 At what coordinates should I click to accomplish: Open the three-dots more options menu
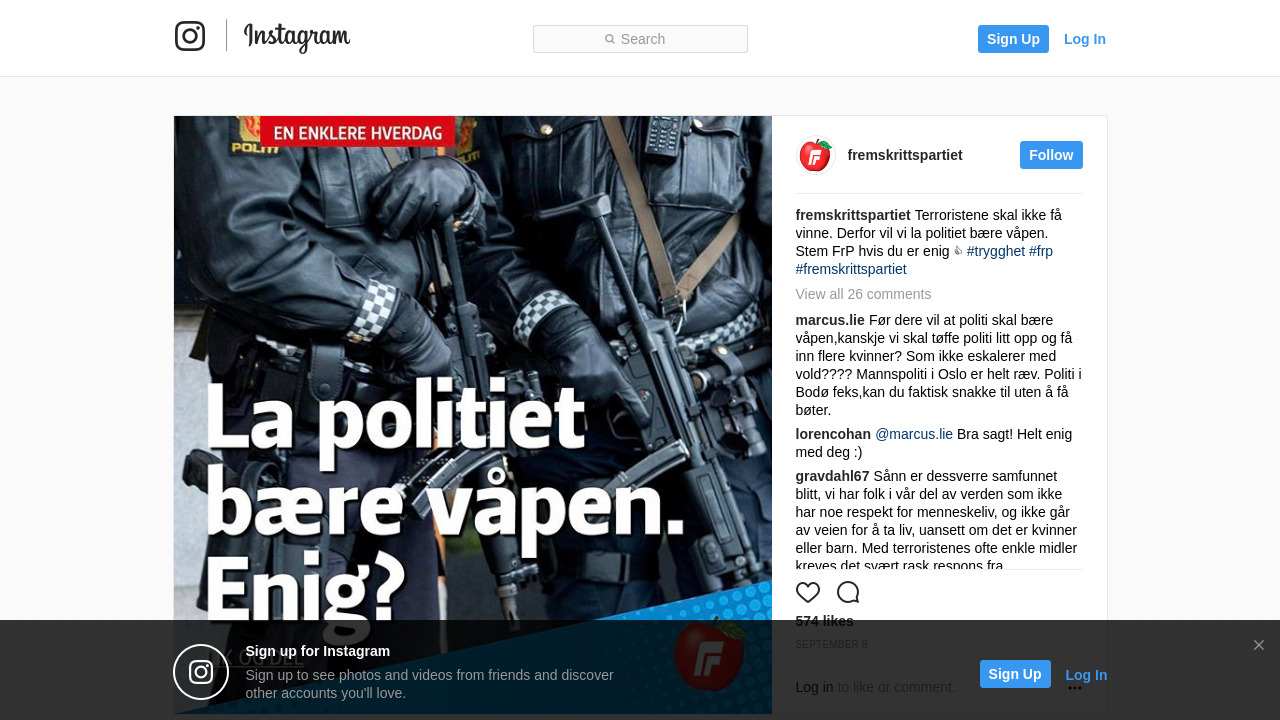click(1075, 688)
